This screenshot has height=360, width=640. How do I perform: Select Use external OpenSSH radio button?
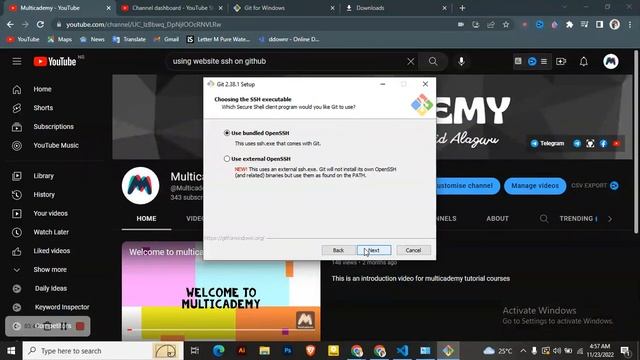pos(227,159)
